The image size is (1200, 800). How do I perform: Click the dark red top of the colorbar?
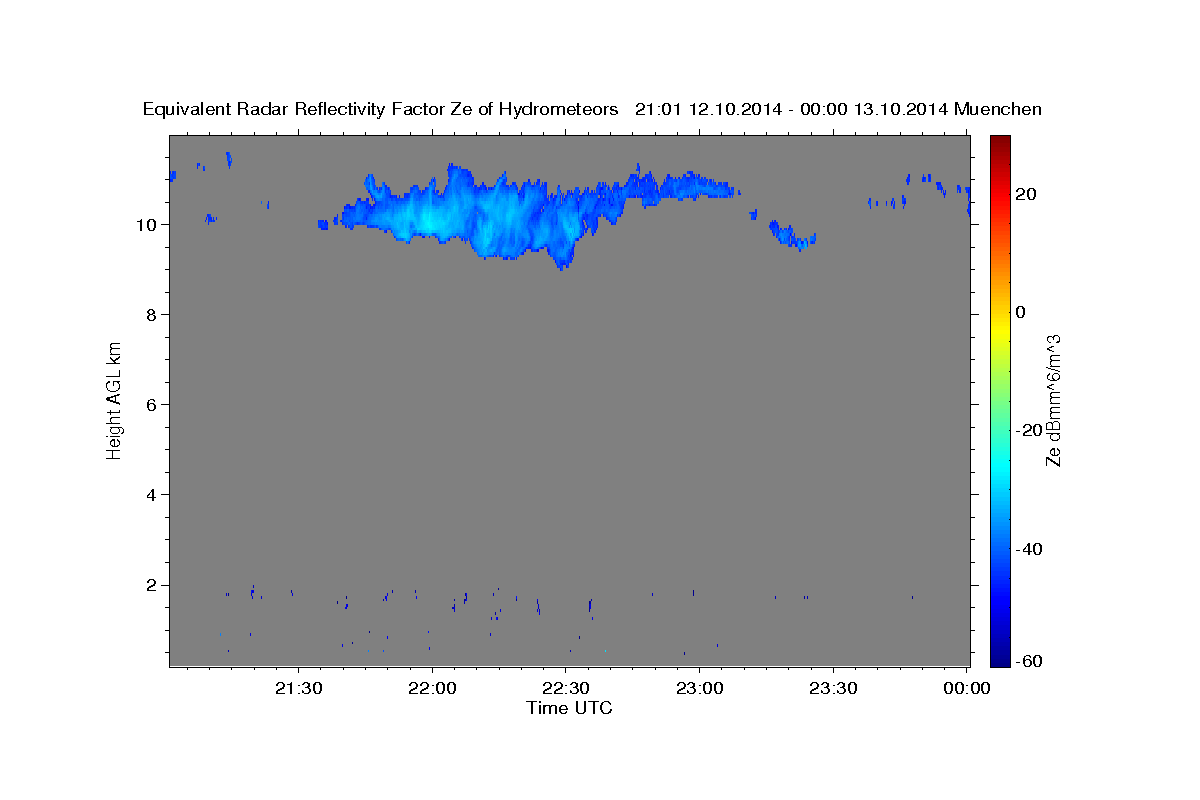click(x=1000, y=145)
